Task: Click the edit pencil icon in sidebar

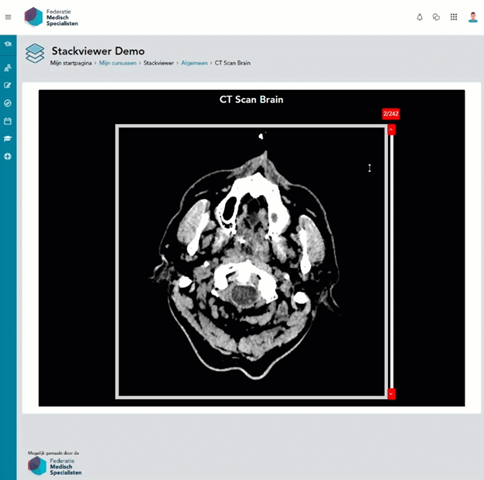Action: [8, 85]
